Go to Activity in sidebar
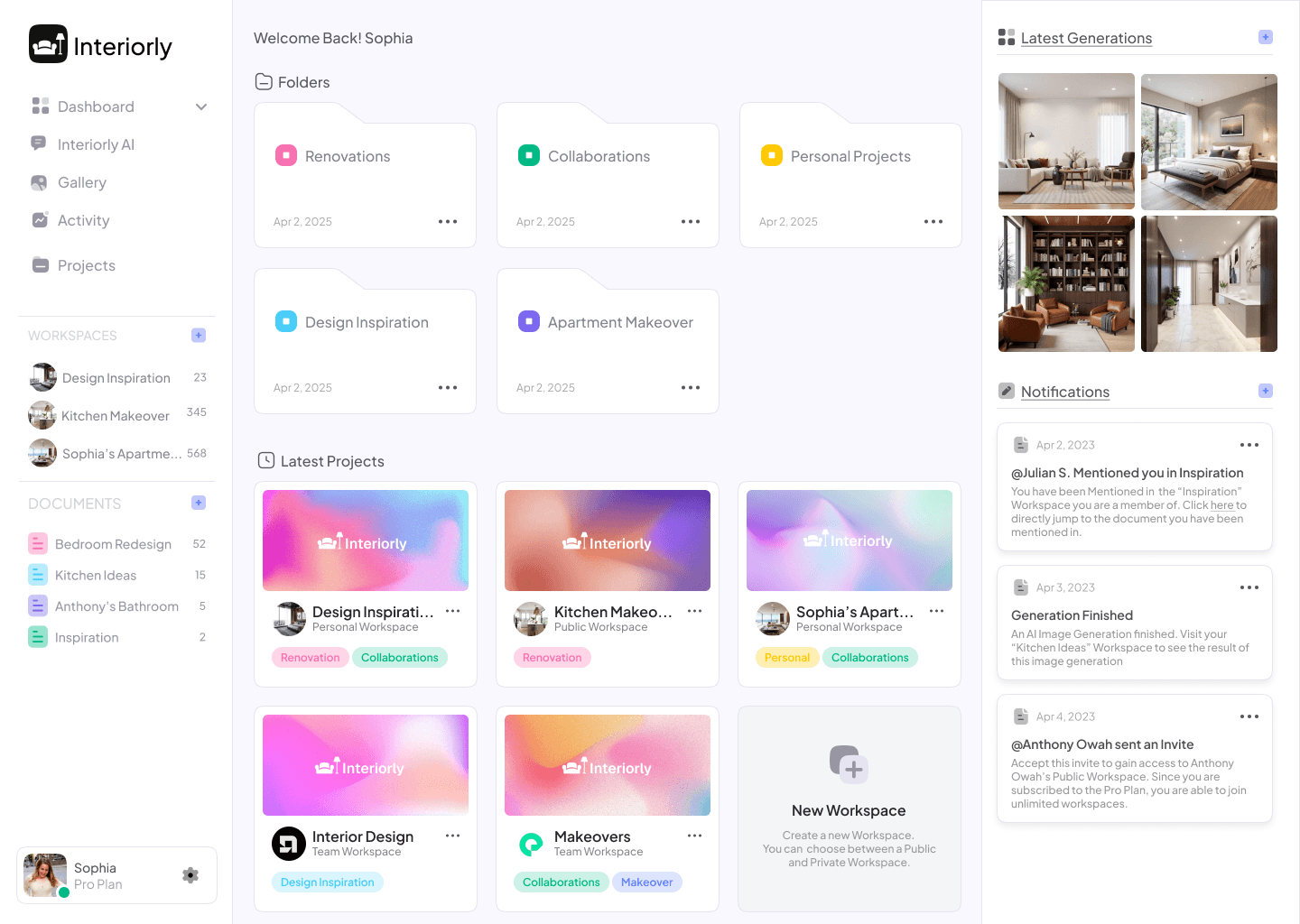1300x924 pixels. pyautogui.click(x=83, y=220)
